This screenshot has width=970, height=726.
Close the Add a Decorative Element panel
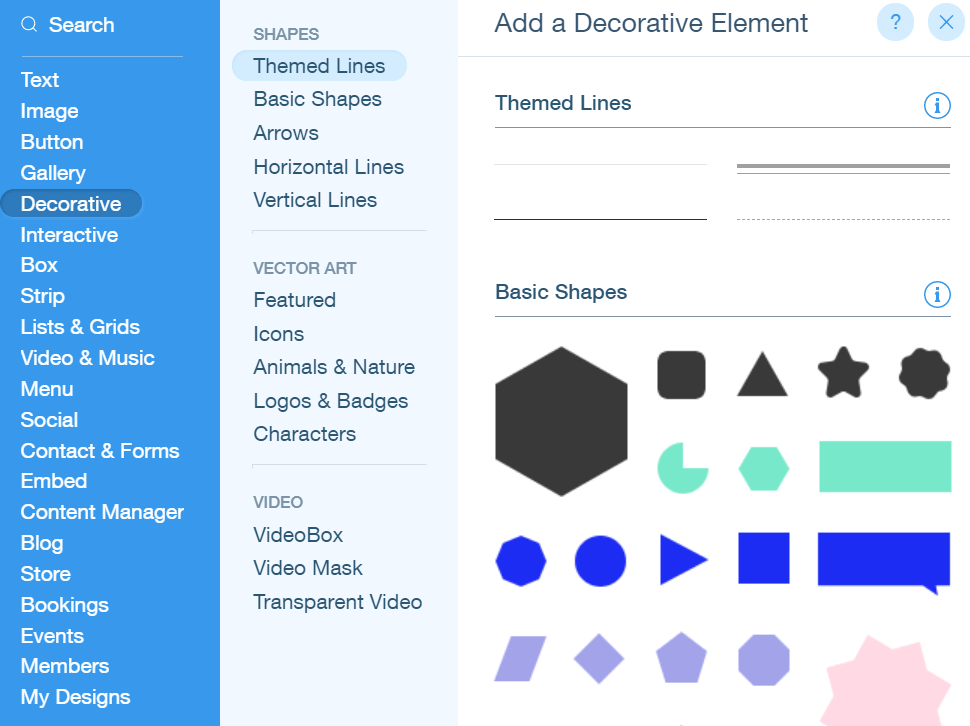click(946, 23)
